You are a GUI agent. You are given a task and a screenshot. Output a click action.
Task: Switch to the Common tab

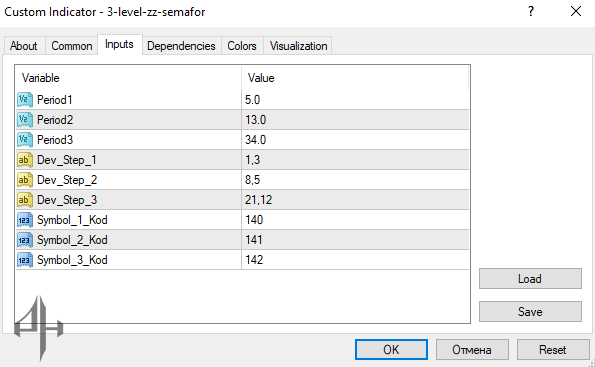point(72,46)
